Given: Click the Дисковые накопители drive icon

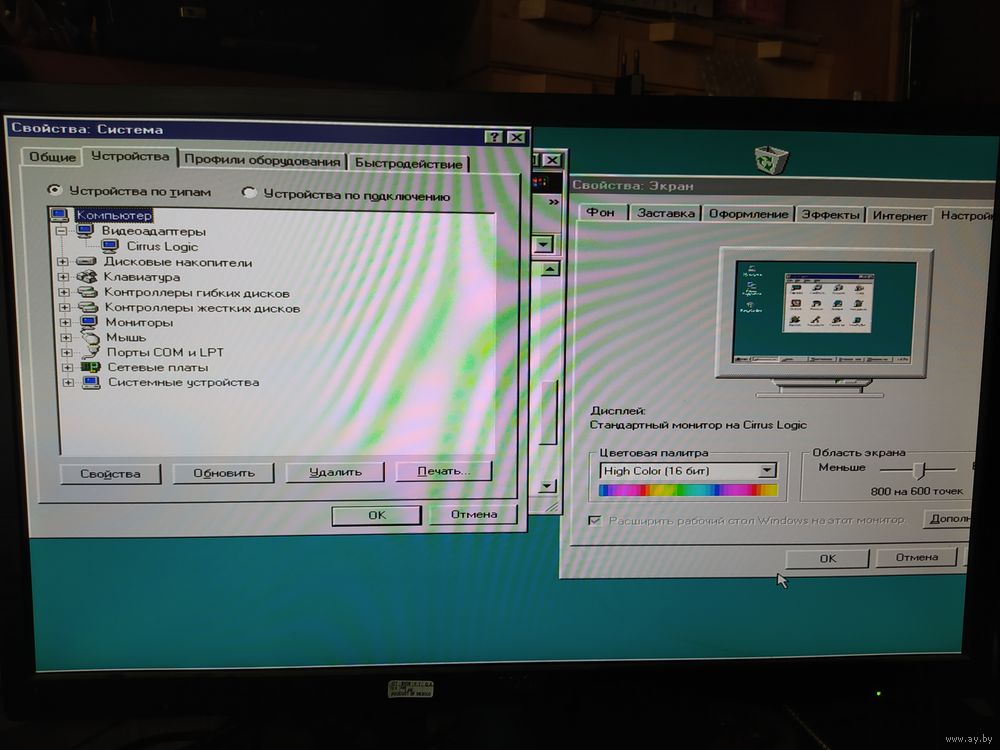Looking at the screenshot, I should pos(86,261).
